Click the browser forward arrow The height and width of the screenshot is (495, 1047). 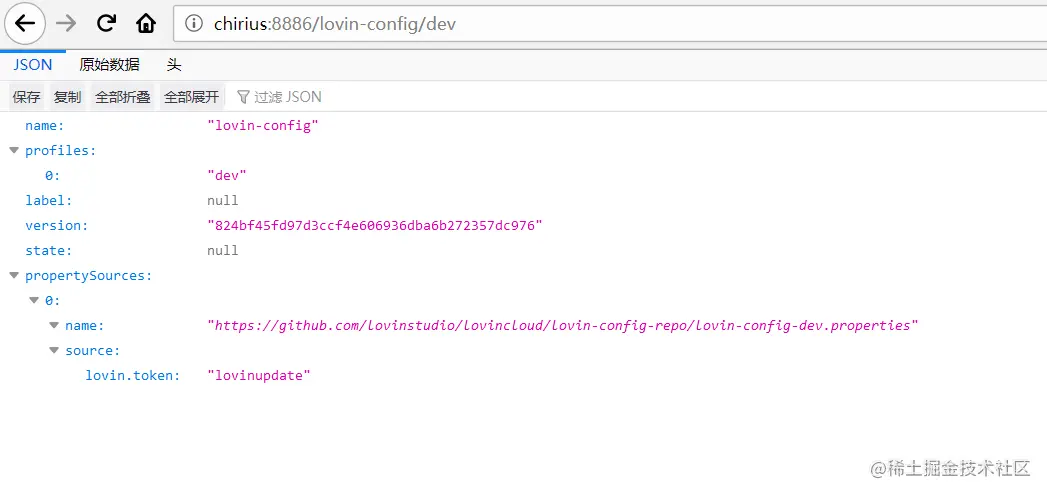(x=66, y=24)
